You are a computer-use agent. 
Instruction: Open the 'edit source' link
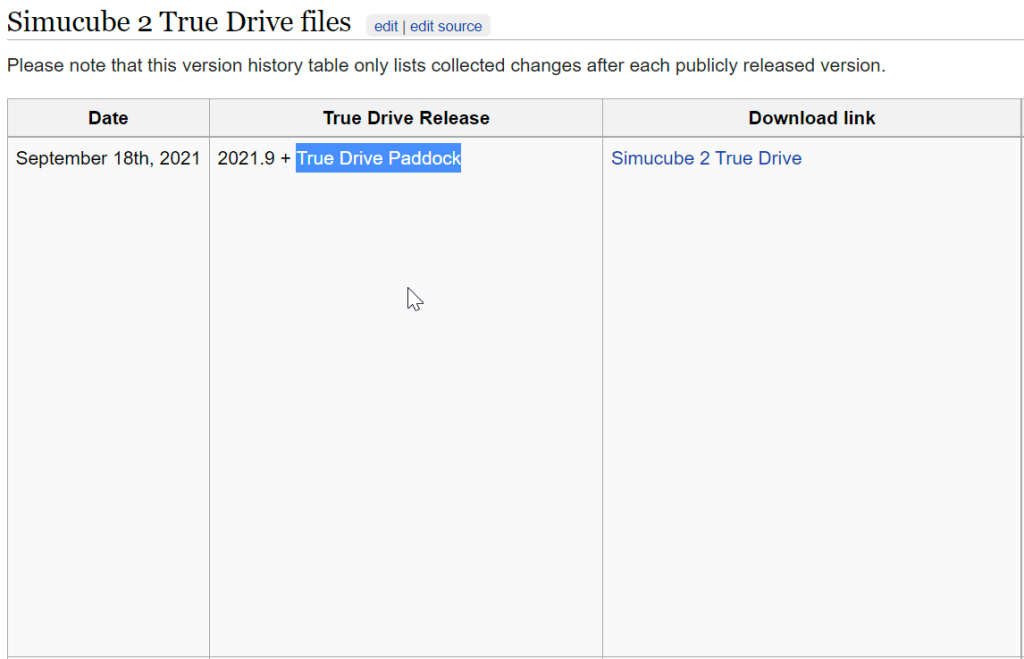[x=446, y=26]
